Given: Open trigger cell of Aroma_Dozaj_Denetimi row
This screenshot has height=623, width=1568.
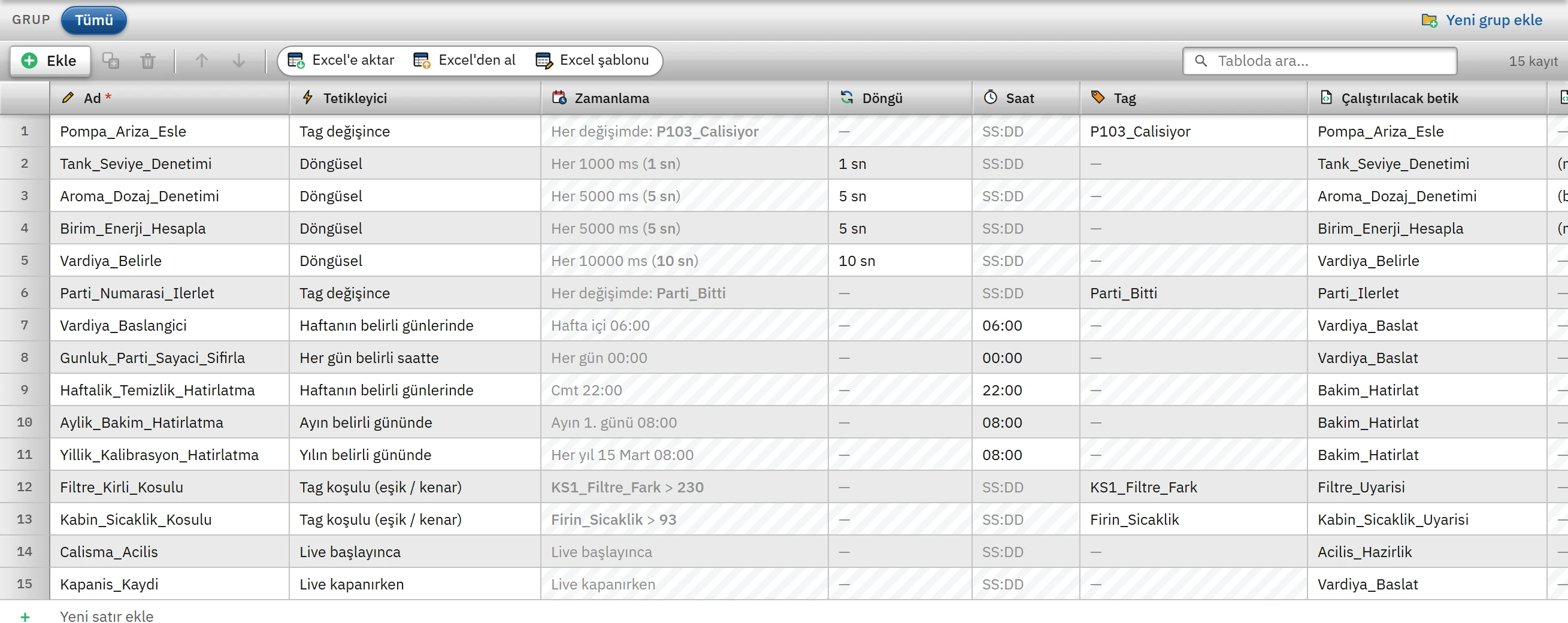Looking at the screenshot, I should tap(415, 195).
